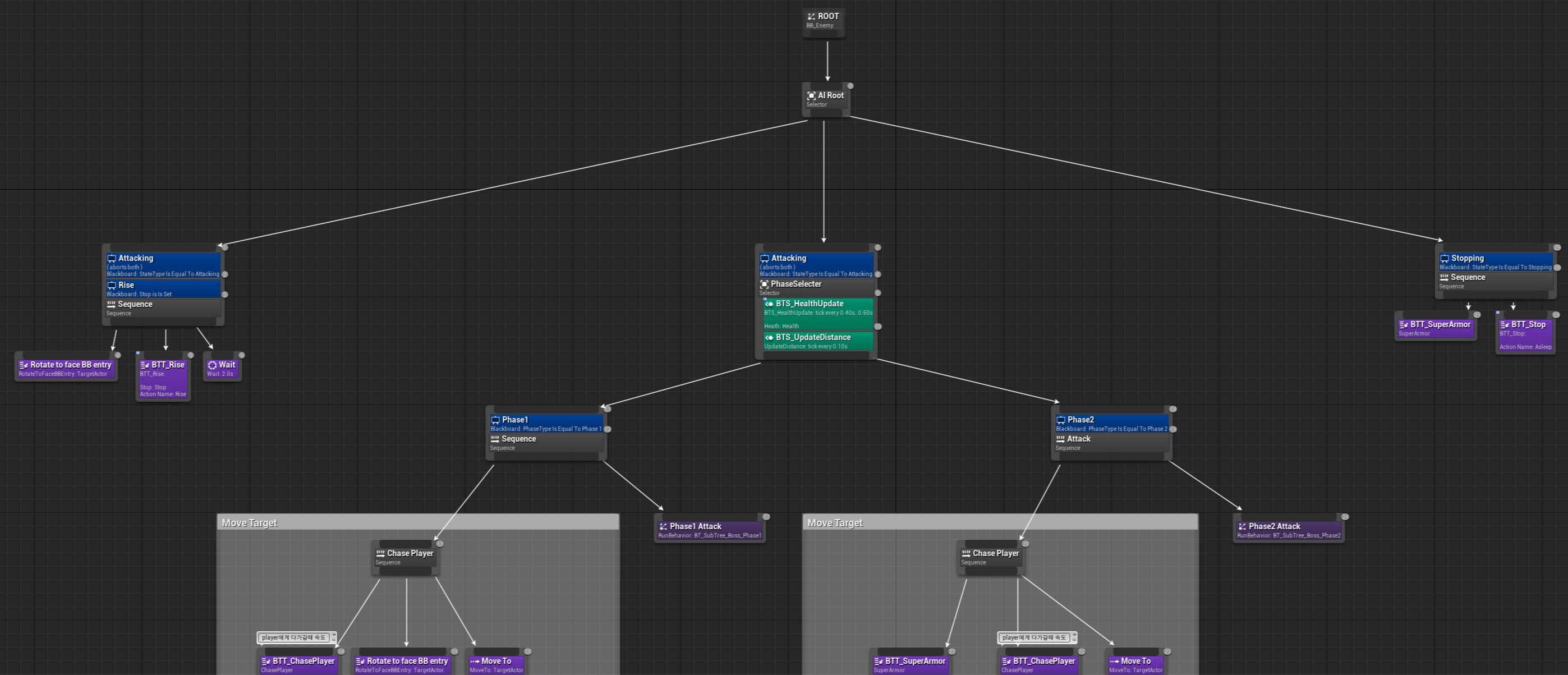Click the Stopping decorator icon

pyautogui.click(x=1444, y=259)
